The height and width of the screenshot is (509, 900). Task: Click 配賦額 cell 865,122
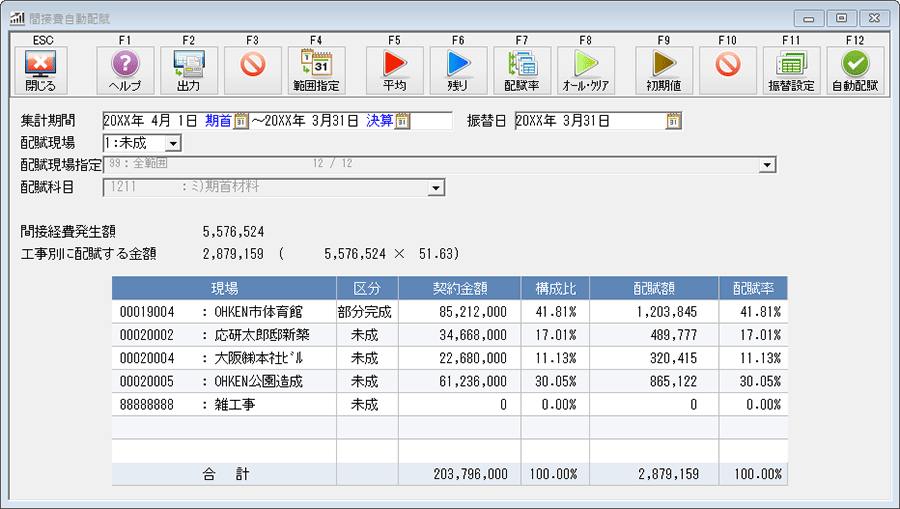coord(654,381)
